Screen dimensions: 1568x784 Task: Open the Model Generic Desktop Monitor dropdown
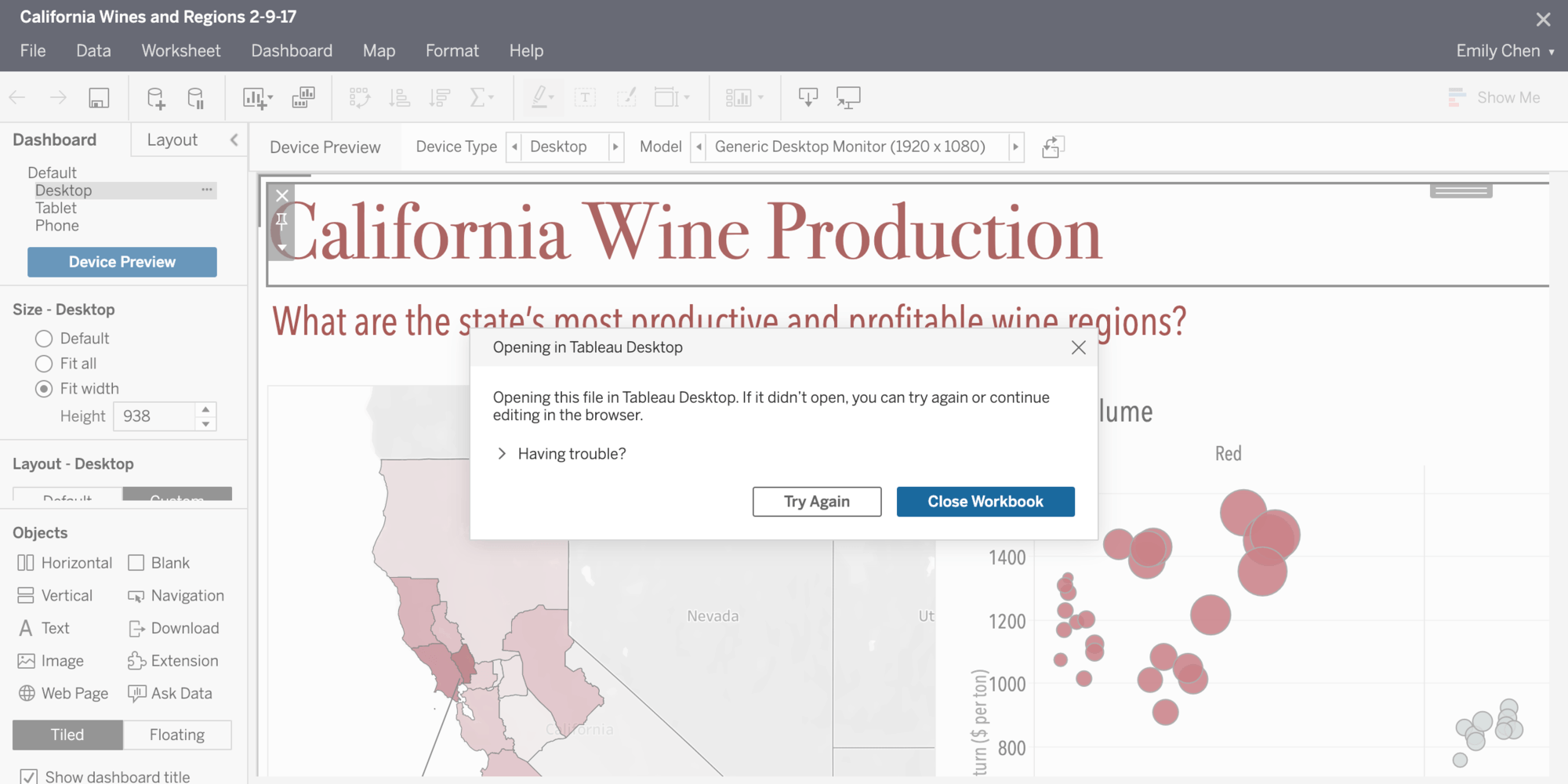(x=858, y=147)
